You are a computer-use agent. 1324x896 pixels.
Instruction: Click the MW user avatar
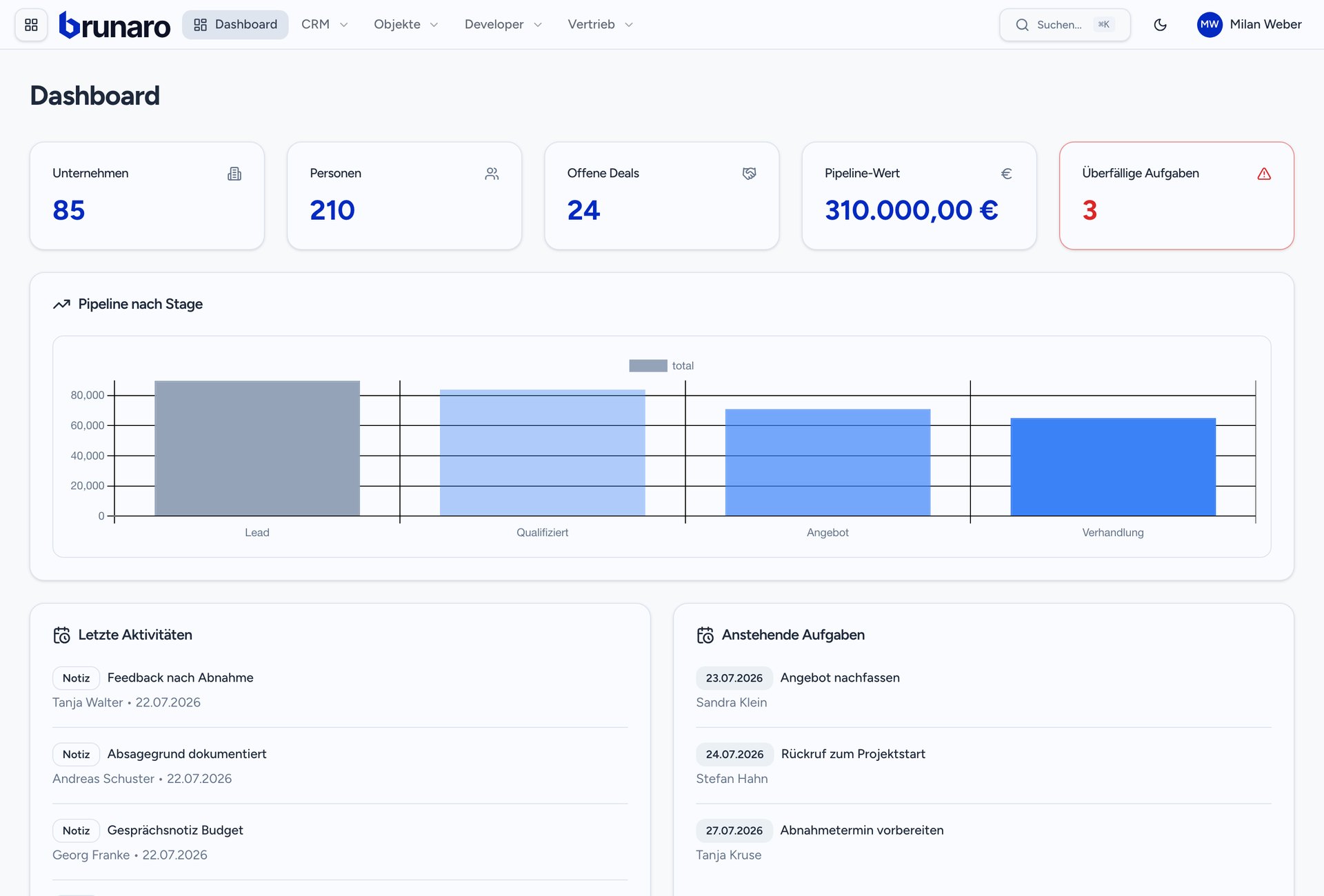1210,25
